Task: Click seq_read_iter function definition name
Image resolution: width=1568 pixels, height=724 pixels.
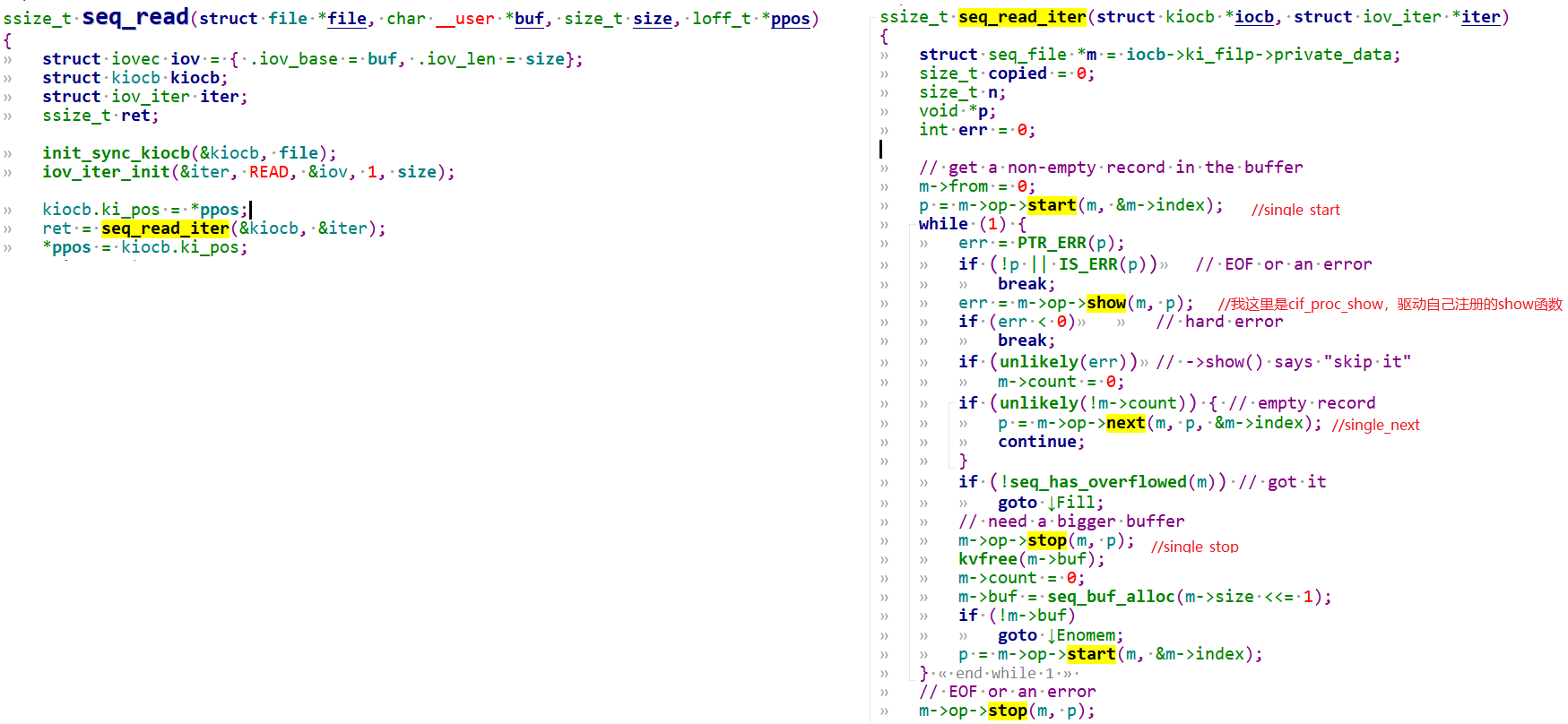Action: pyautogui.click(x=1023, y=17)
